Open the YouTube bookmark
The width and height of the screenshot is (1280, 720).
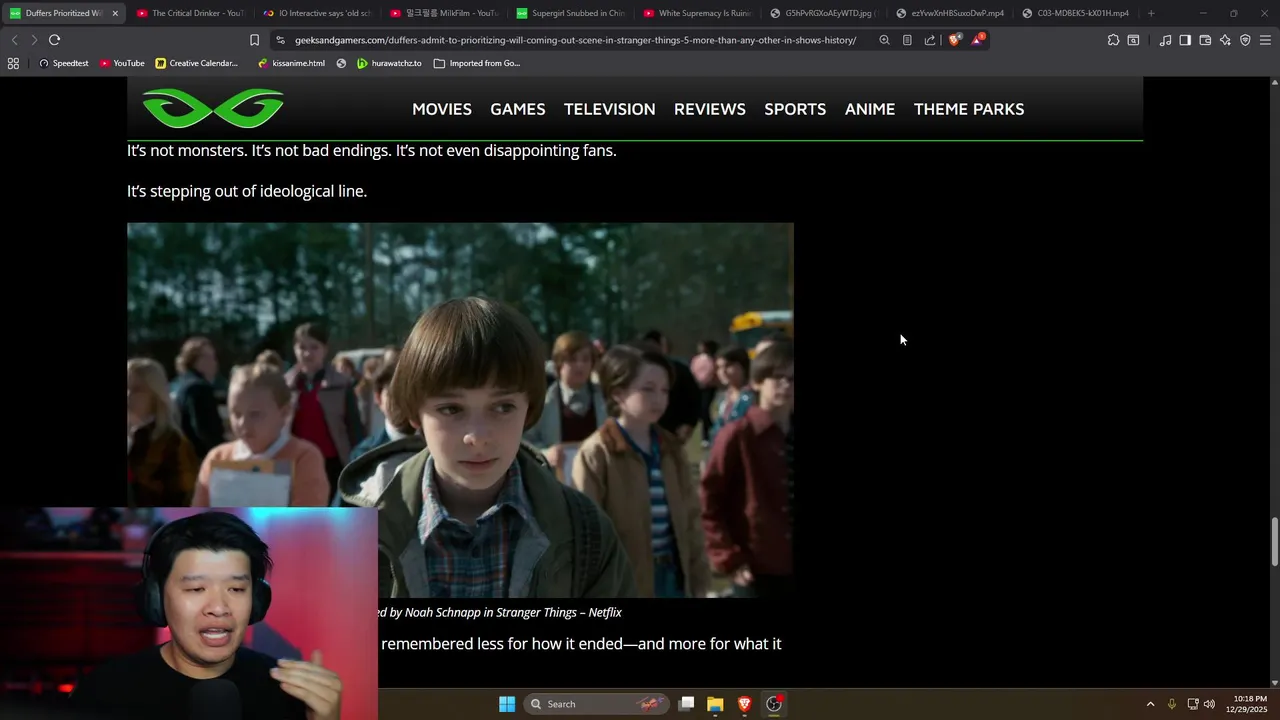pos(122,63)
